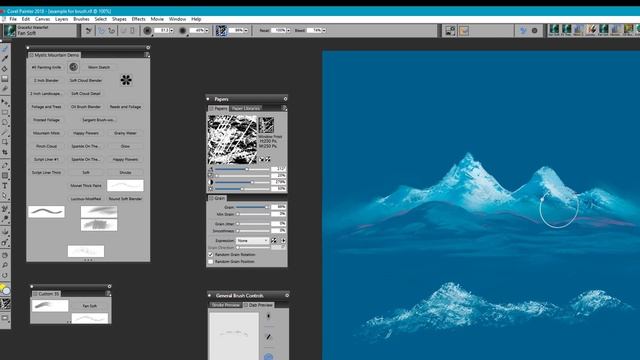Viewport: 640px width, 360px height.
Task: Open the opacity dropdown arrow
Action: point(207,31)
